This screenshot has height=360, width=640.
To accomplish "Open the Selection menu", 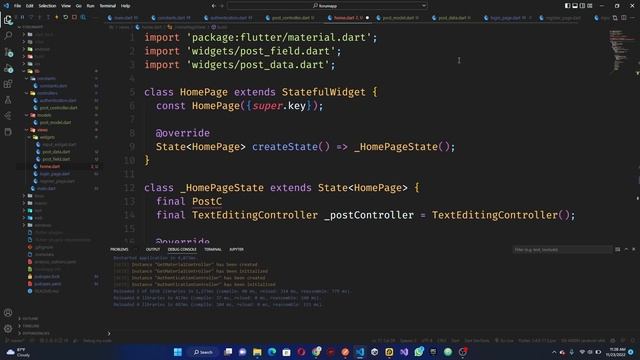I will [47, 6].
